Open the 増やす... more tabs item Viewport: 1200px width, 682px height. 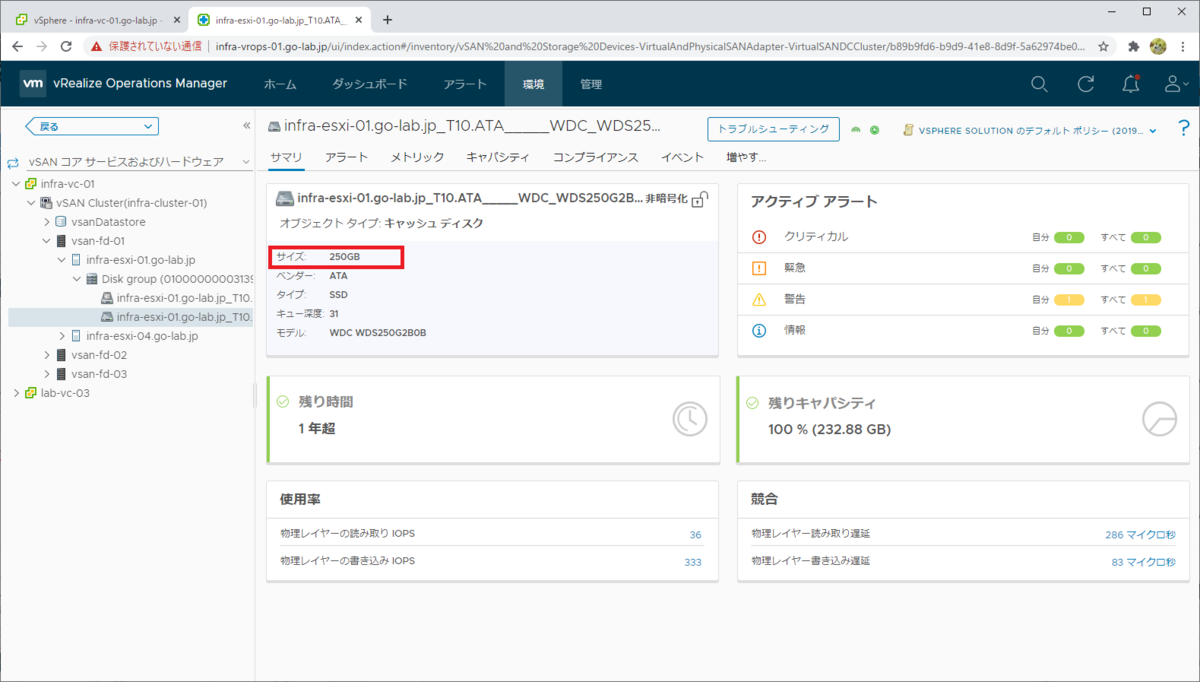tap(746, 157)
